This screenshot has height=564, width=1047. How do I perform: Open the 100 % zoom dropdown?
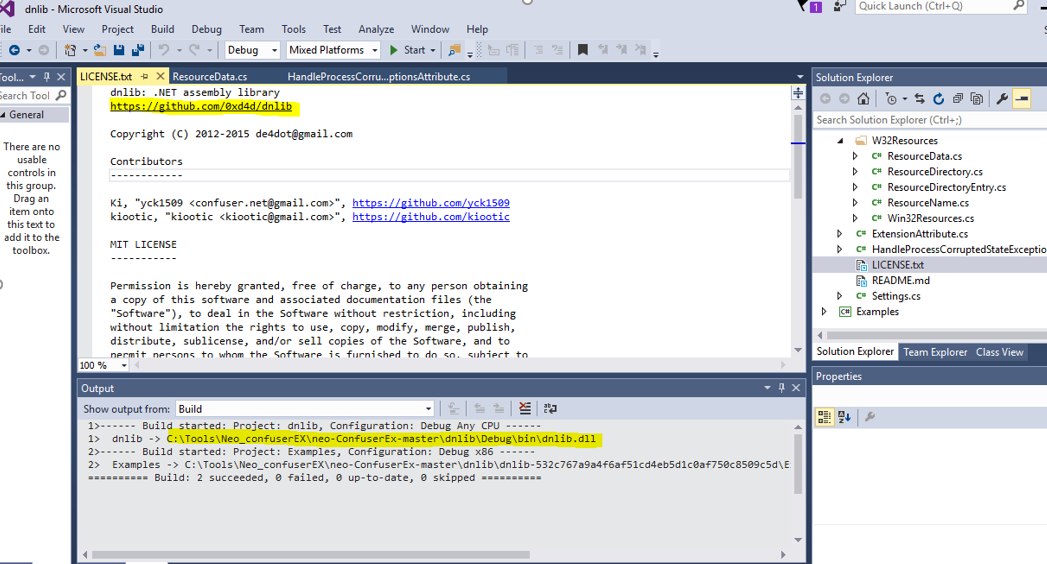124,366
